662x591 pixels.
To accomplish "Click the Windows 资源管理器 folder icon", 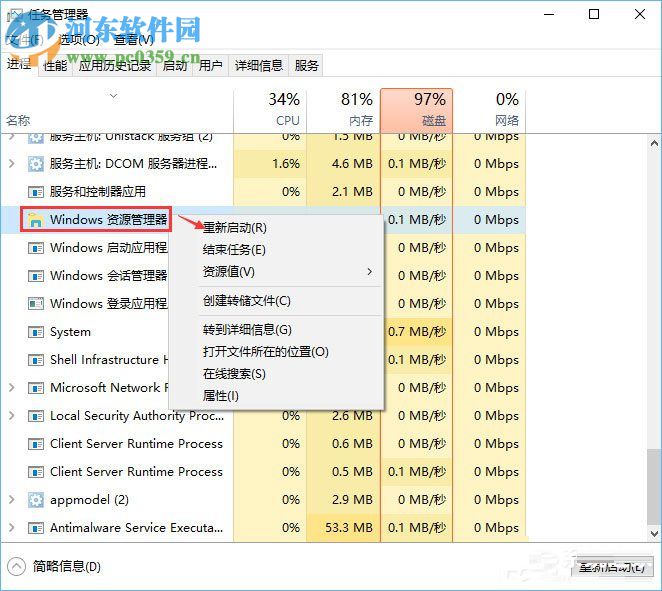I will point(35,220).
